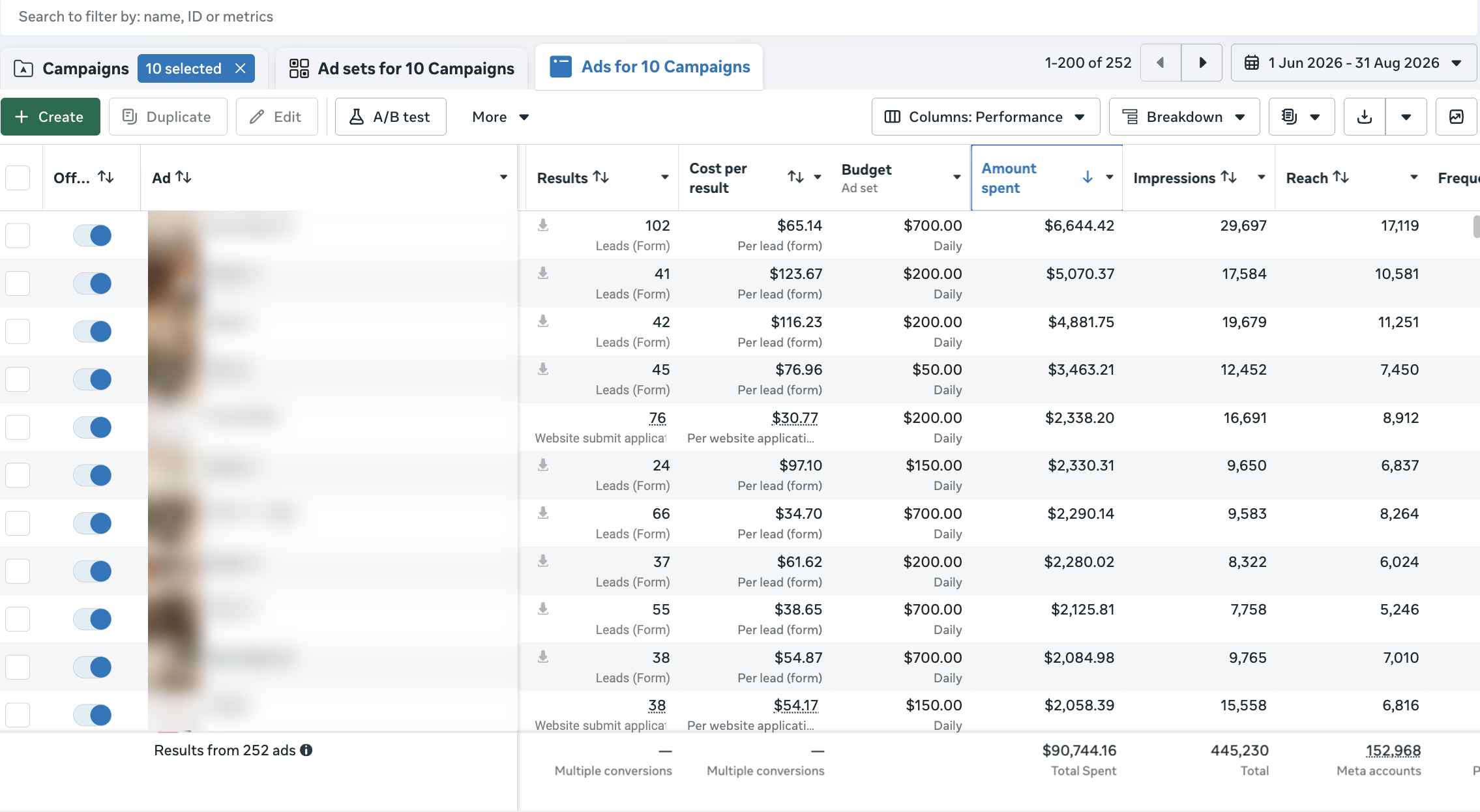This screenshot has width=1480, height=812.
Task: Expand the export options arrow
Action: click(x=1406, y=117)
